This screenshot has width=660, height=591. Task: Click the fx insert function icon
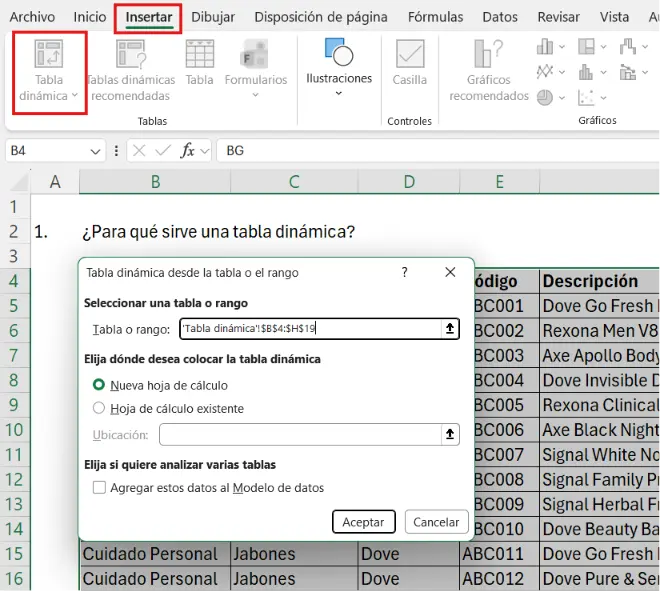(187, 150)
